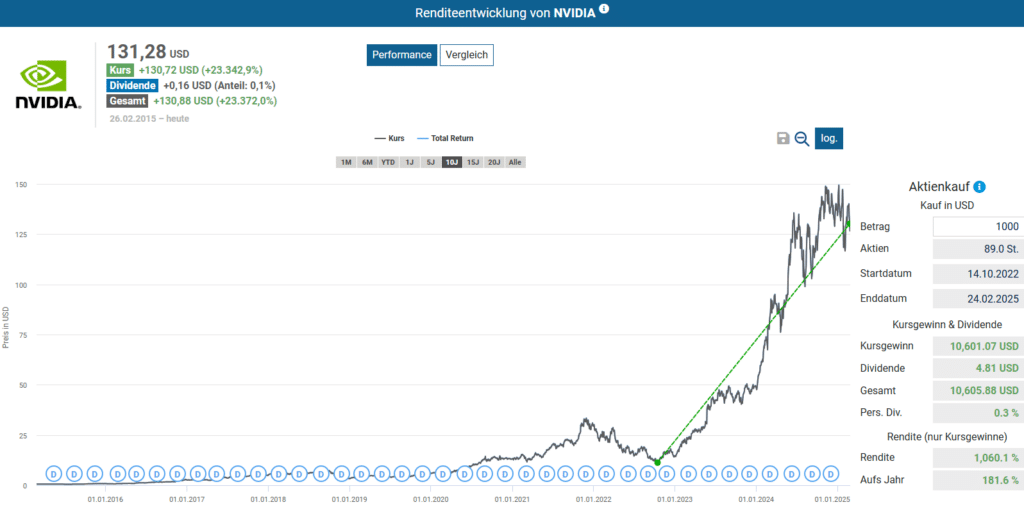1024x507 pixels.
Task: Click the blue Dividende label badge
Action: coord(133,86)
